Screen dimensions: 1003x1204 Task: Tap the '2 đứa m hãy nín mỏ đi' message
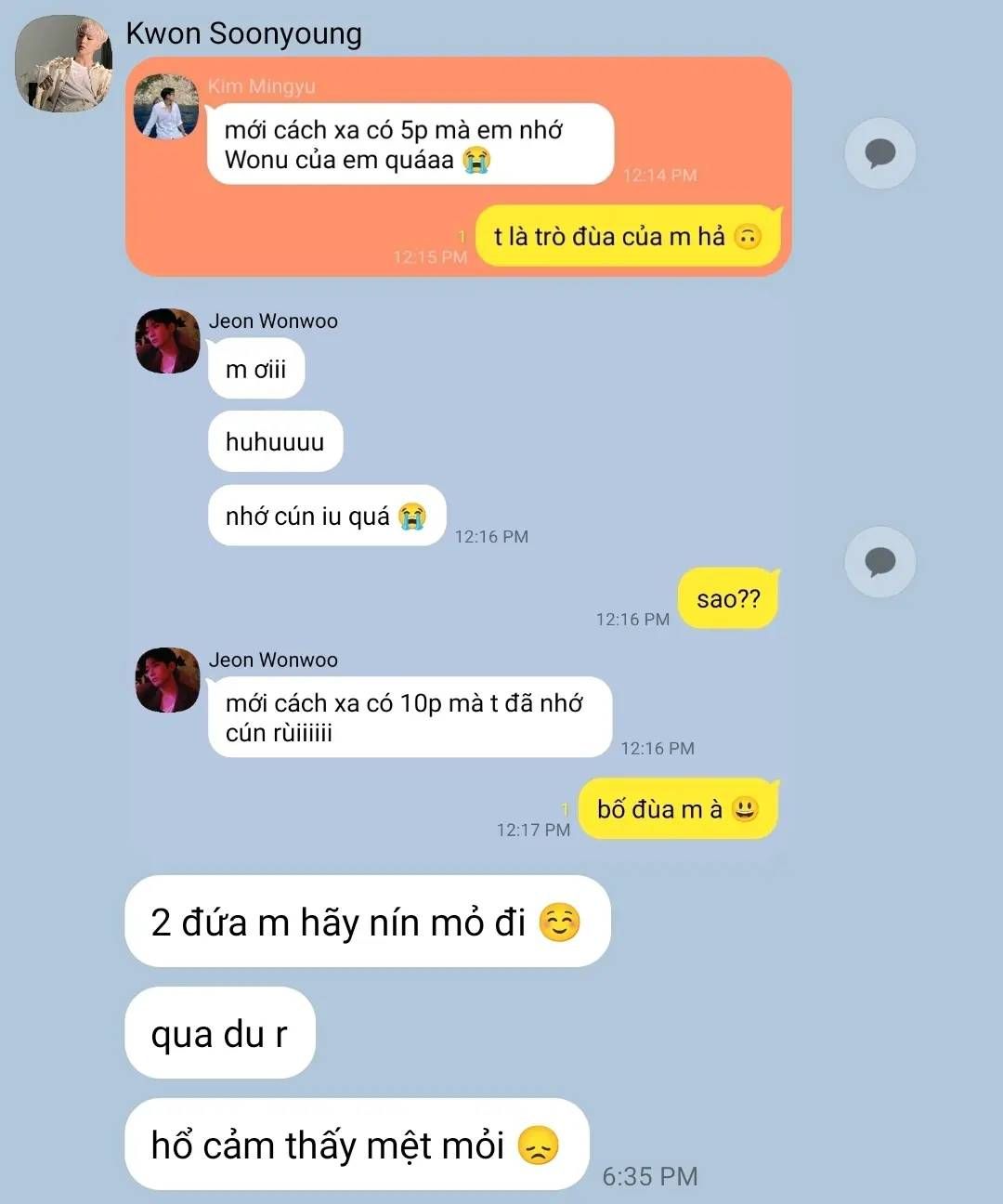click(368, 922)
